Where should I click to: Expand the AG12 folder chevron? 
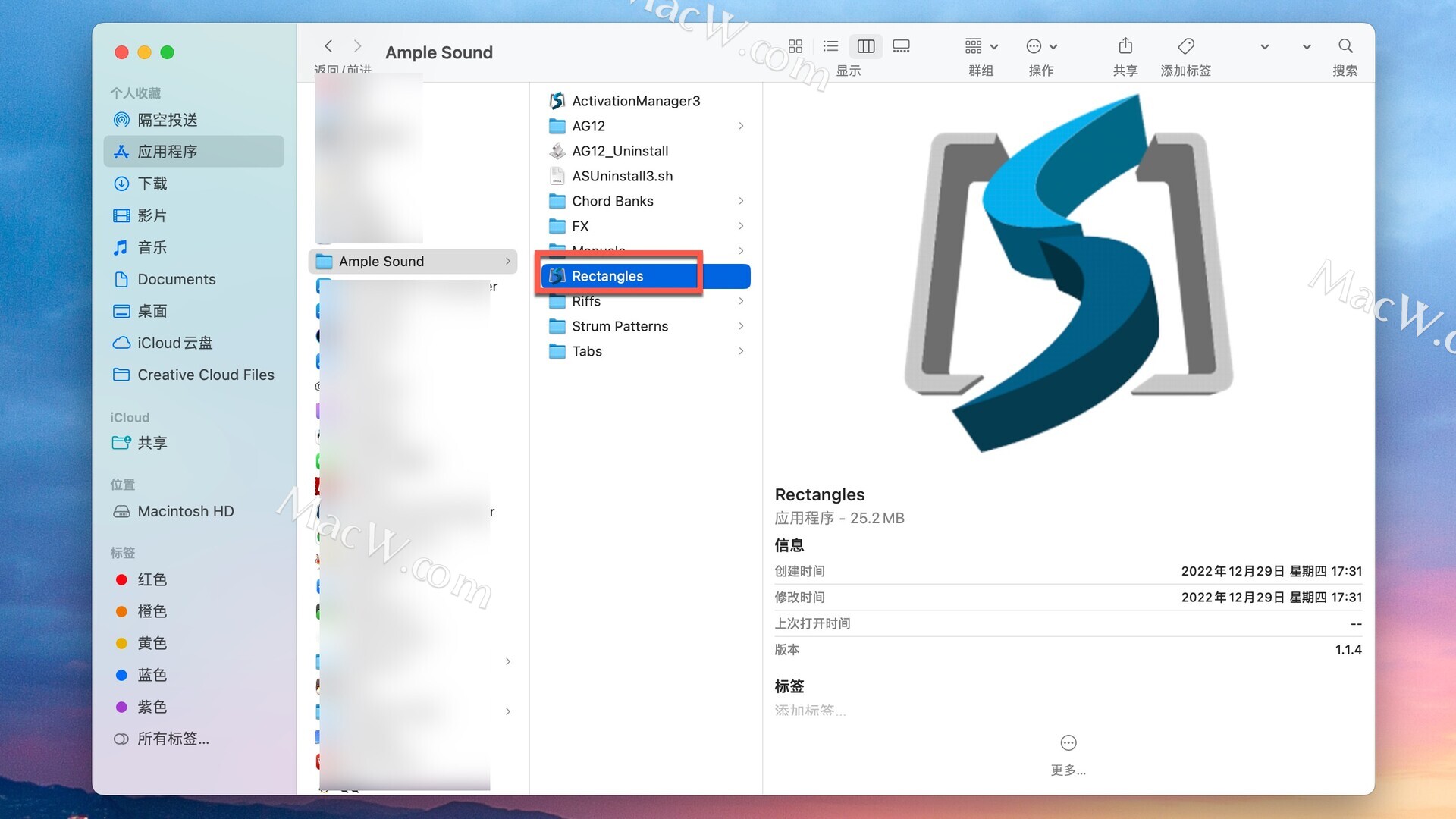pyautogui.click(x=741, y=126)
